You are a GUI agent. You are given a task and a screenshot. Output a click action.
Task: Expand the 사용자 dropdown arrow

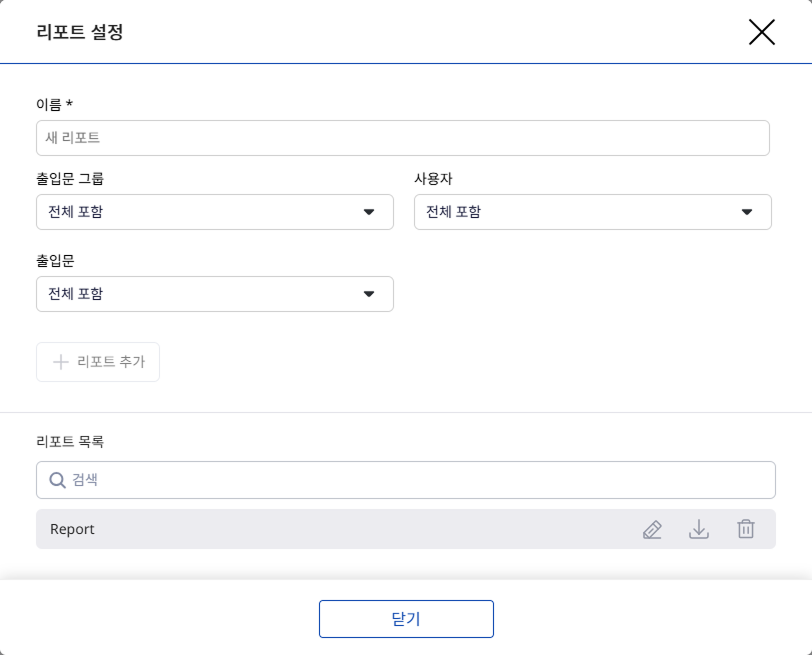click(747, 212)
